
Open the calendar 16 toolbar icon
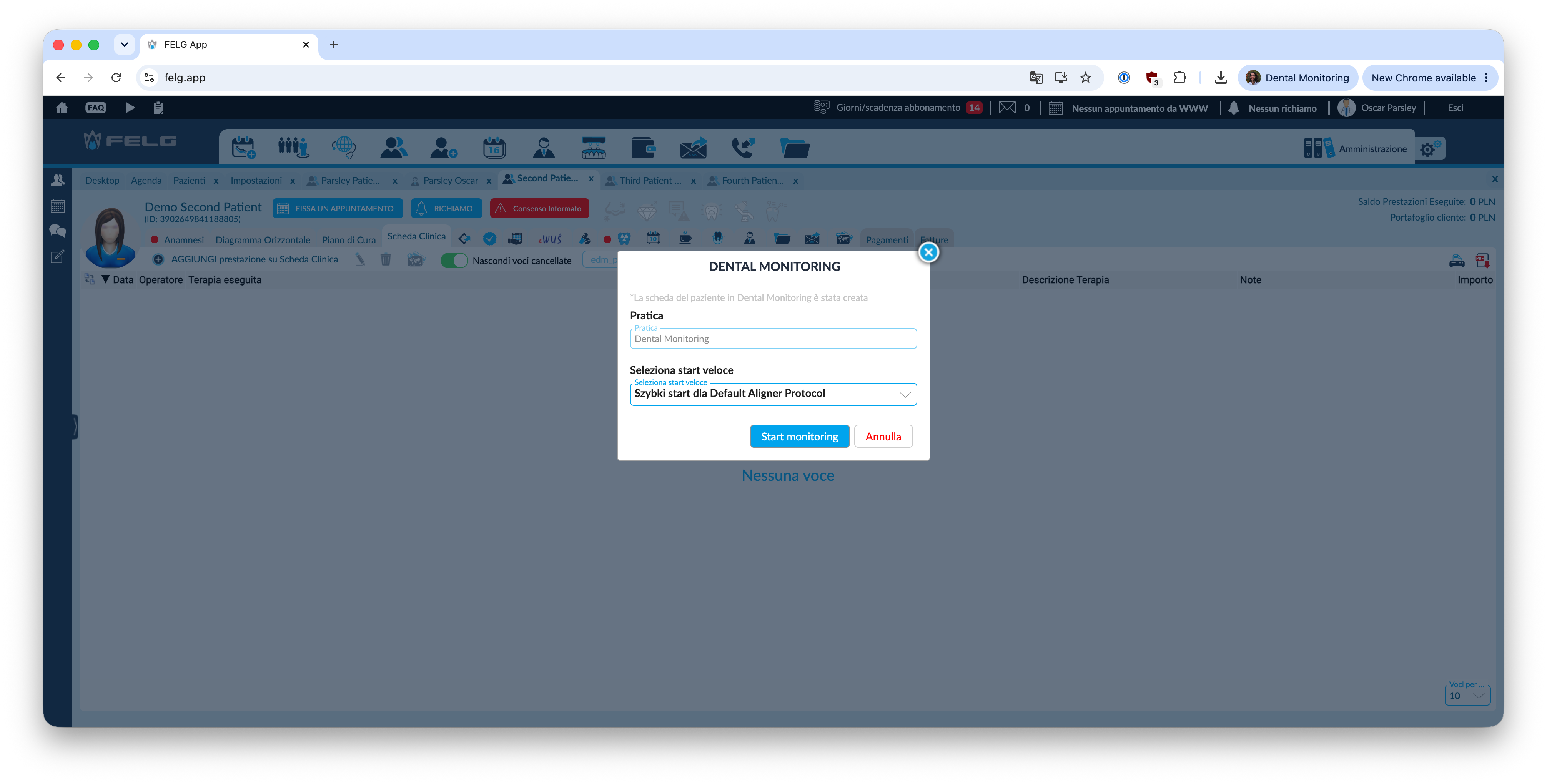(x=494, y=147)
